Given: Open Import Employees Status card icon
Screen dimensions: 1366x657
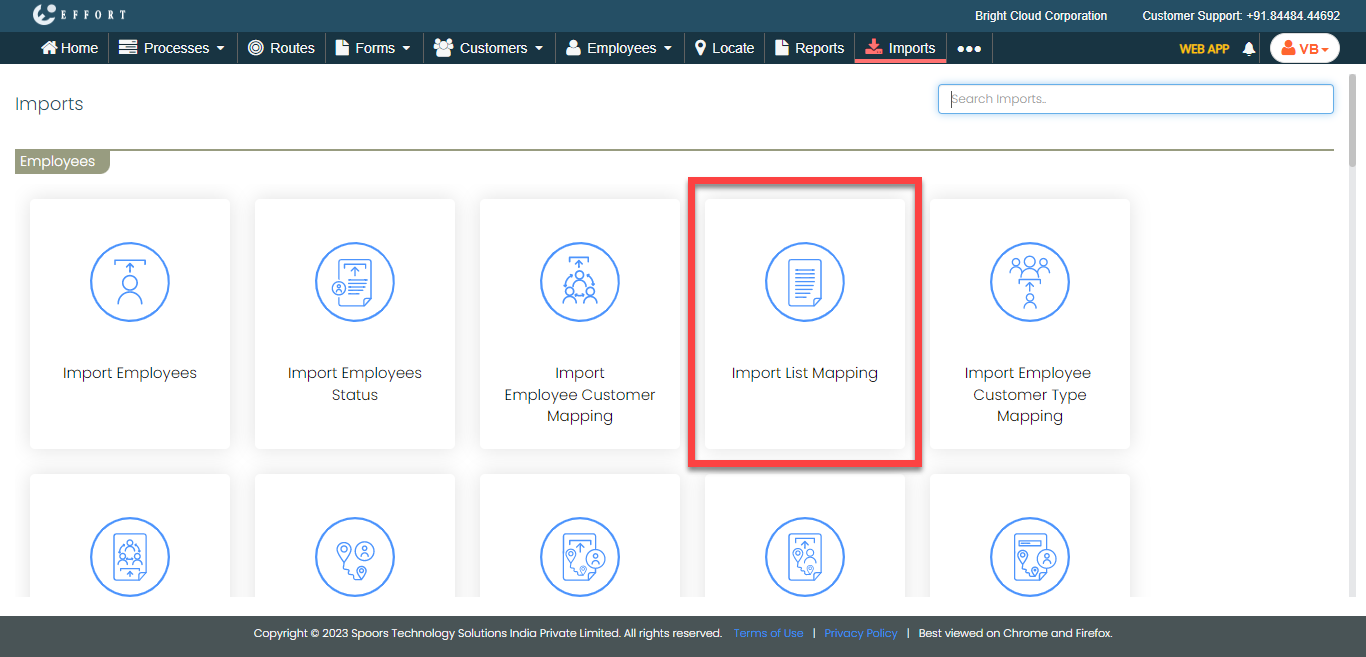Looking at the screenshot, I should (355, 283).
